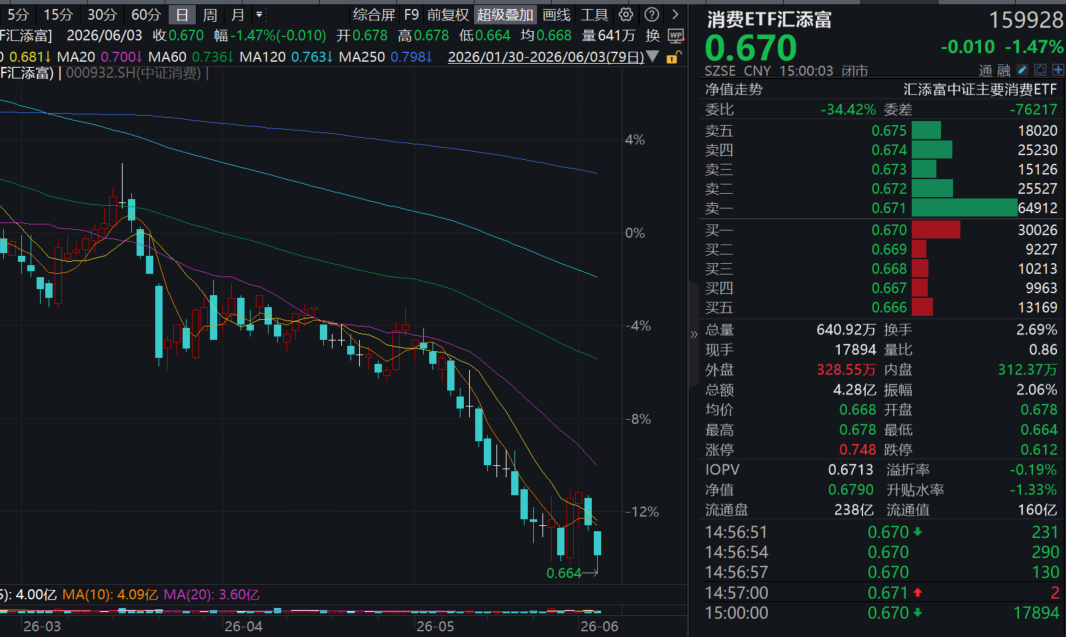Toggle the orange padlock date-range lock
The width and height of the screenshot is (1066, 637).
click(672, 57)
